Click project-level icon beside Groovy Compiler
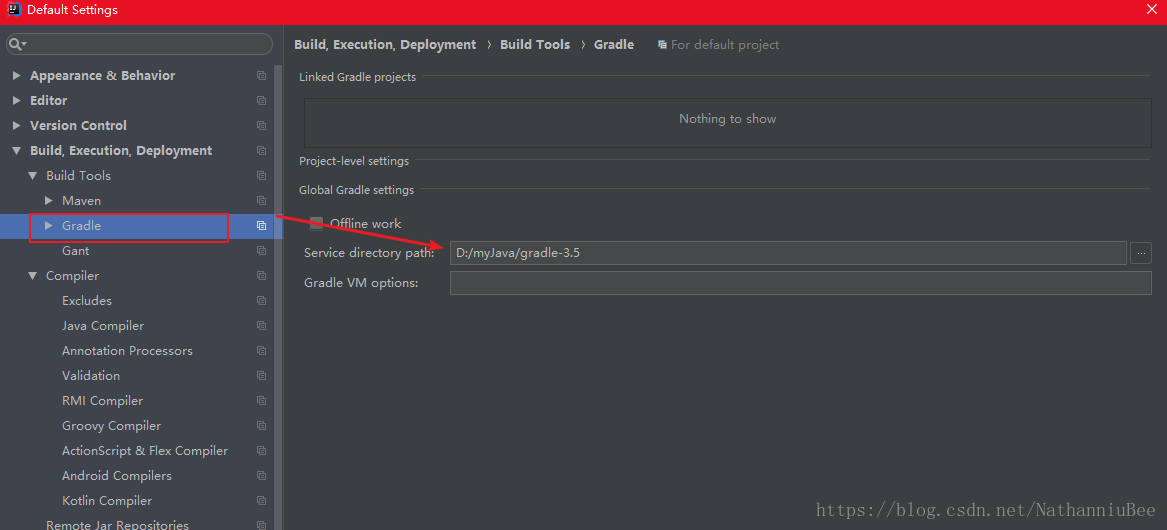Screen dimensions: 1167x530 pos(261,426)
